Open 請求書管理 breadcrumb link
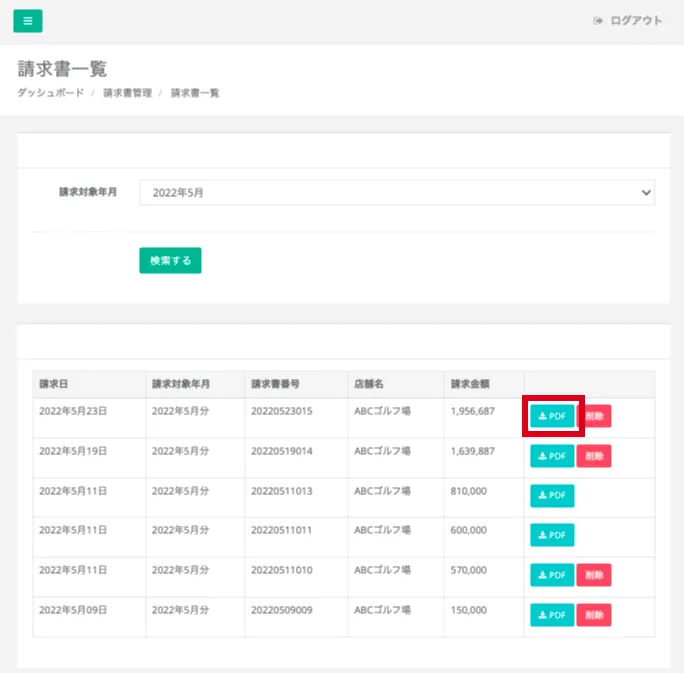Image resolution: width=684 pixels, height=673 pixels. [x=127, y=93]
